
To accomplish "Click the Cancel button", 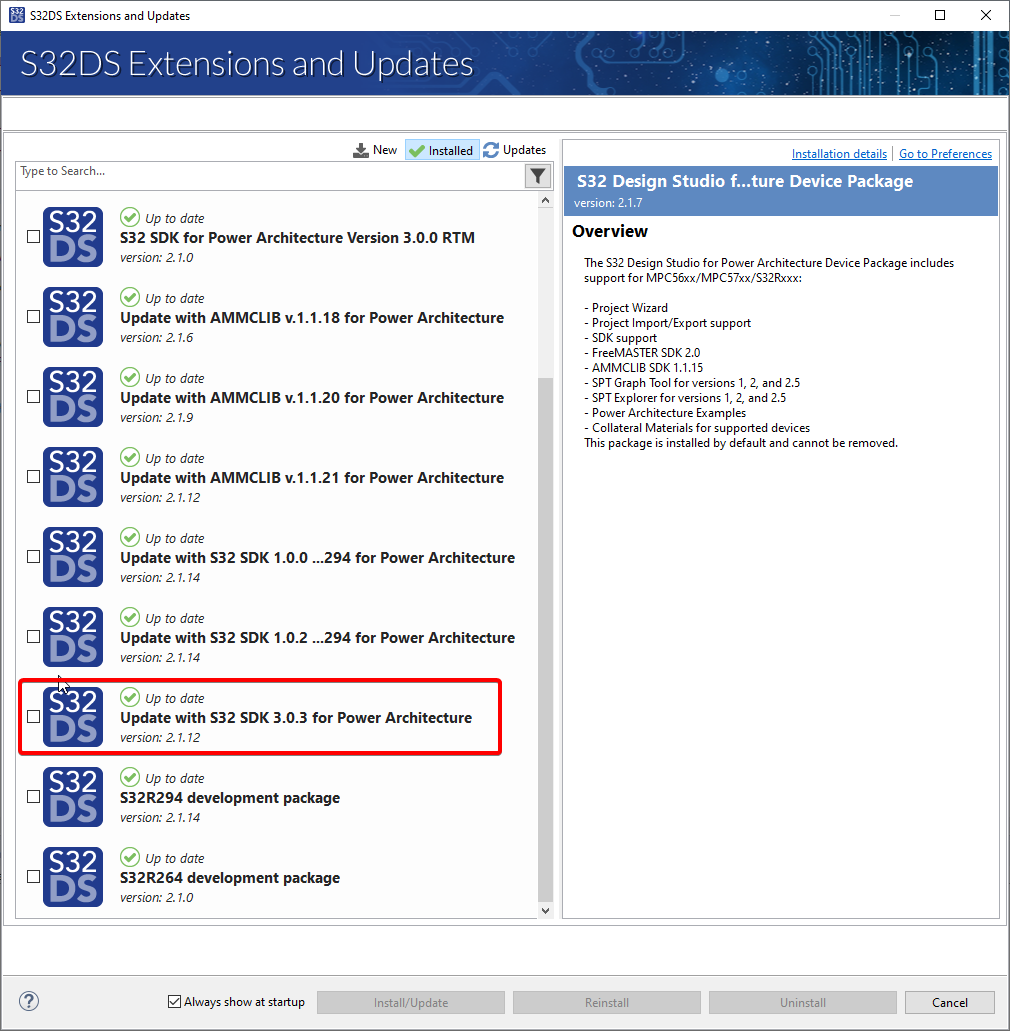I will [948, 1001].
